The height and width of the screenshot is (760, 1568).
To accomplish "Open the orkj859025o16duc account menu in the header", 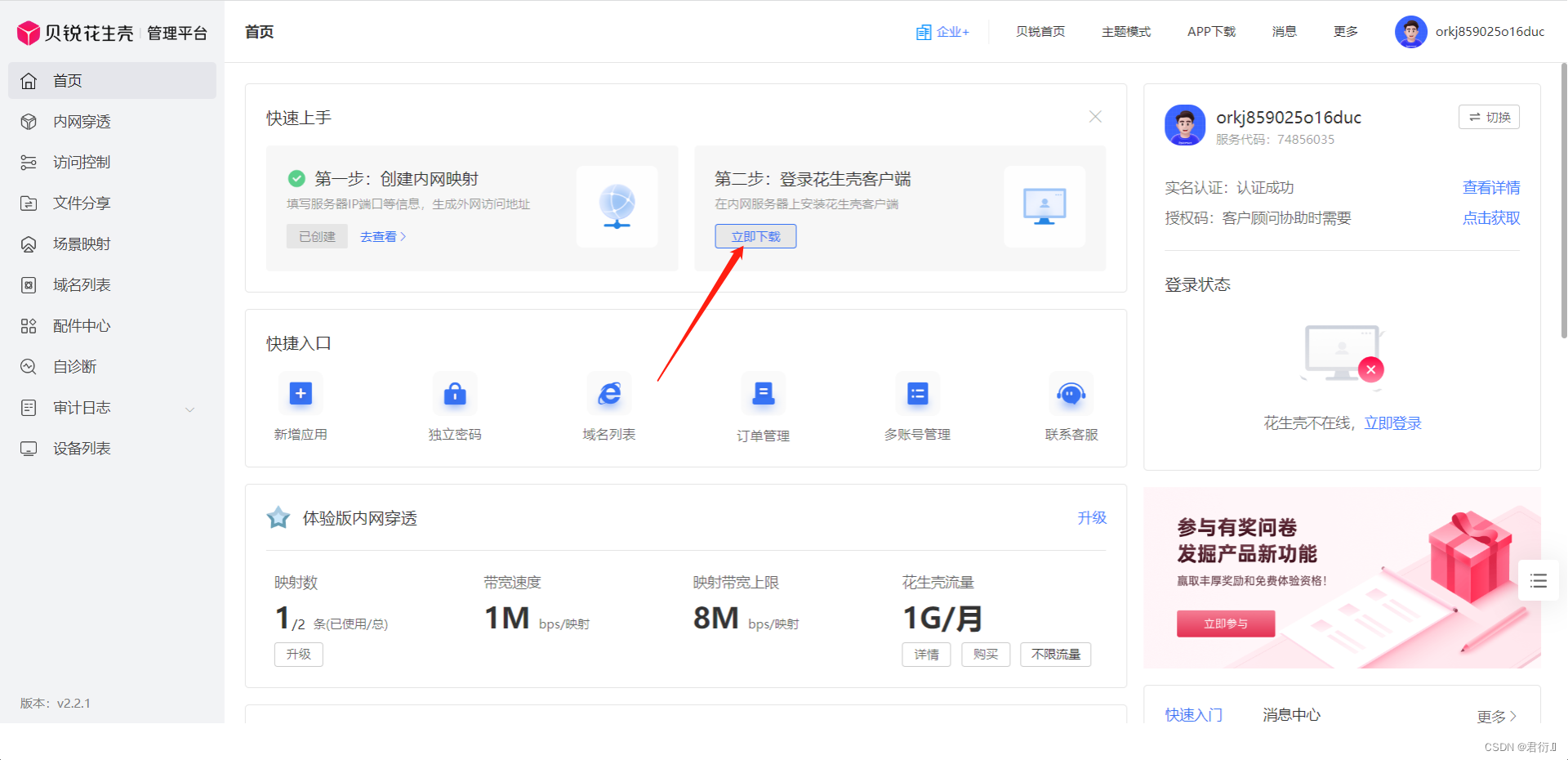I will coord(1490,32).
